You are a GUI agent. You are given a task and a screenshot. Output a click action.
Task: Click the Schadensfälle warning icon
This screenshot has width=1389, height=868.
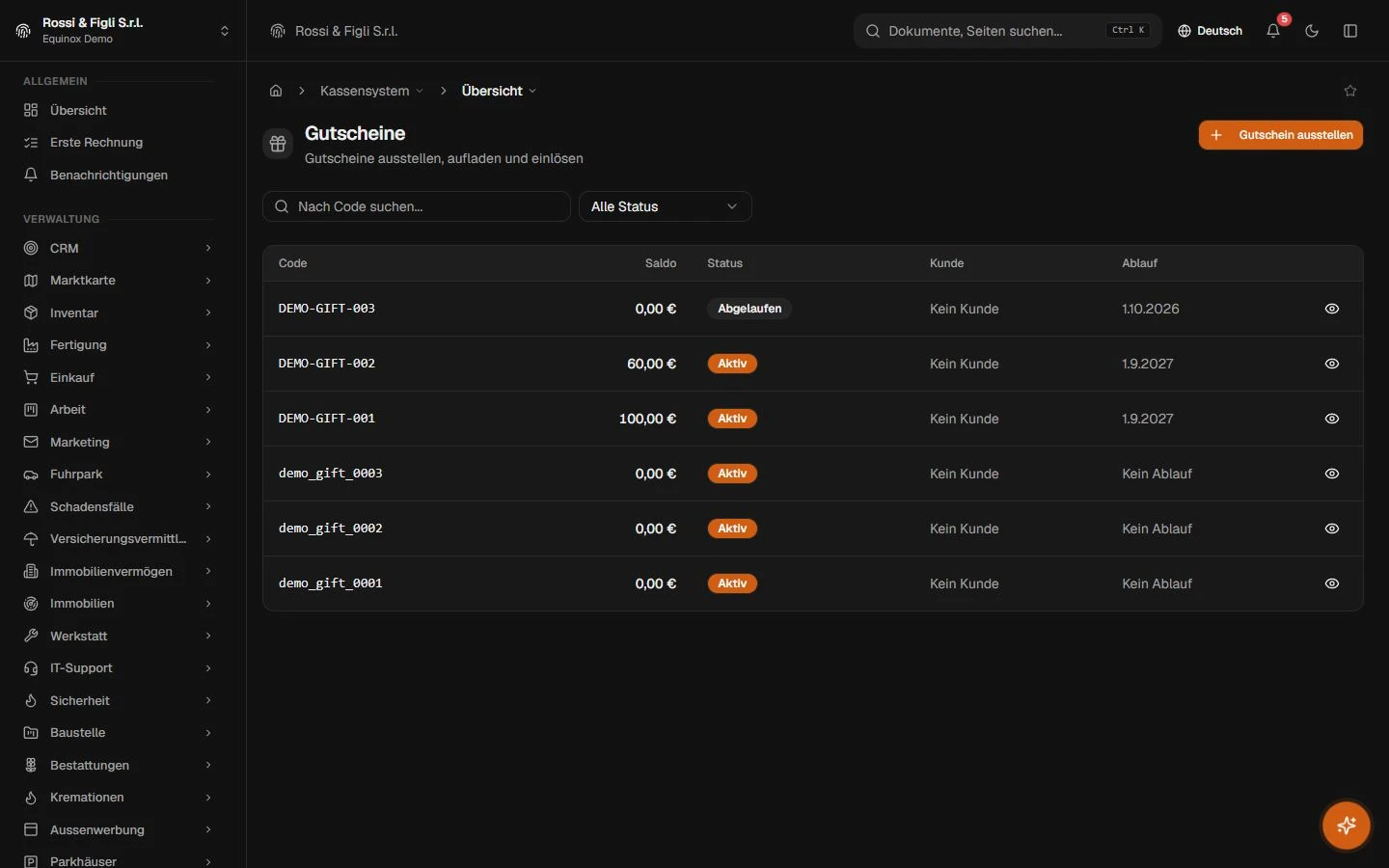pyautogui.click(x=31, y=506)
